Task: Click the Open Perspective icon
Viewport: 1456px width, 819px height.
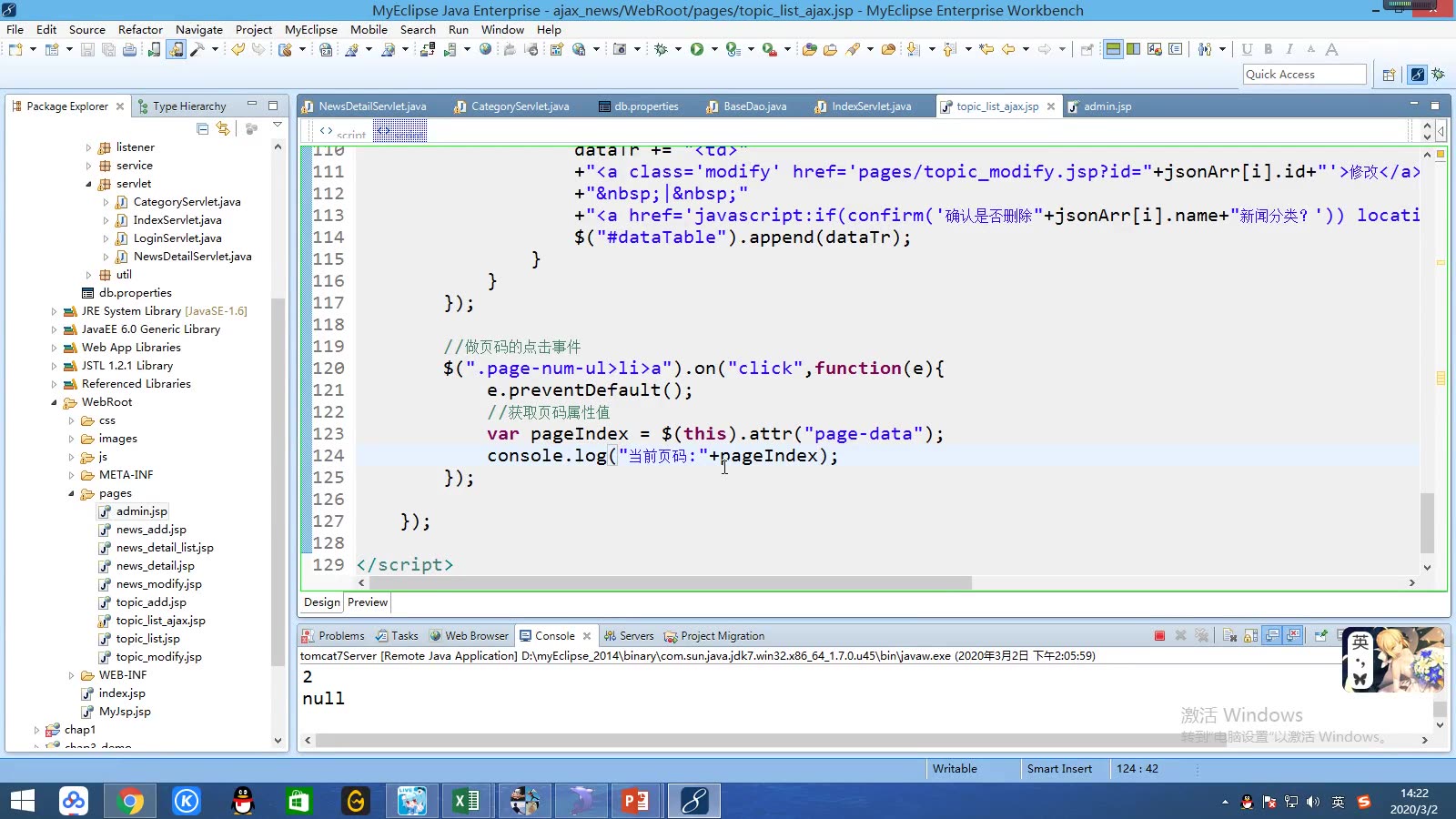Action: point(1389,75)
